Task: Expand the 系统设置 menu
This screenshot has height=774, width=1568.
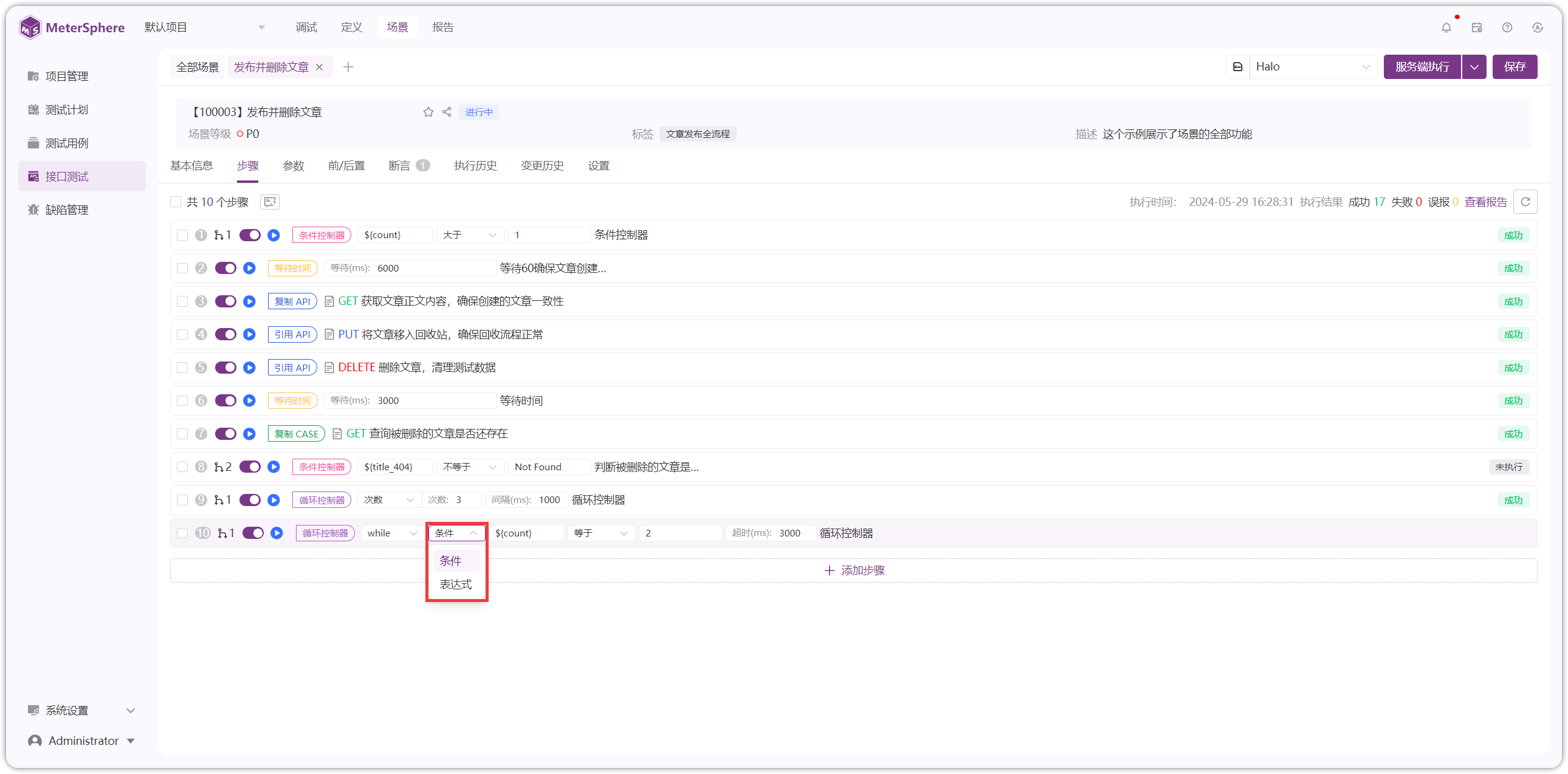Action: click(x=81, y=710)
